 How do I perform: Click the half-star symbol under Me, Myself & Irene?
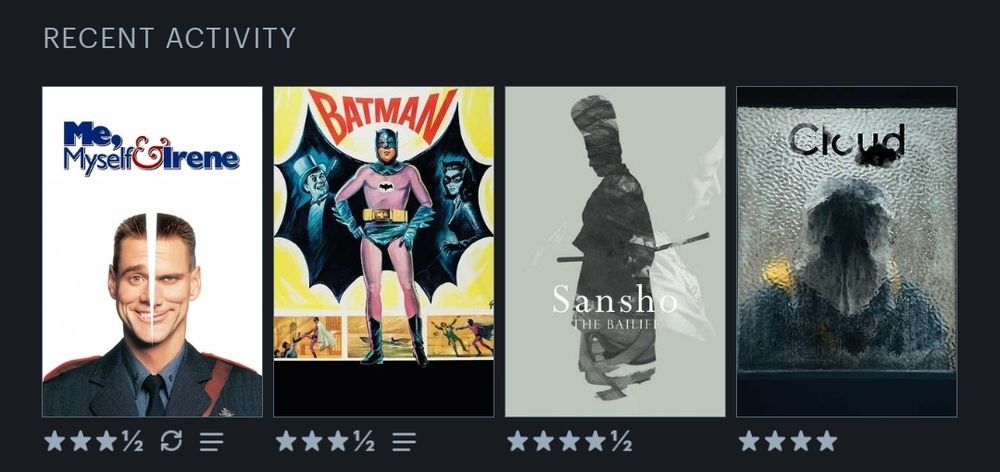pyautogui.click(x=133, y=441)
